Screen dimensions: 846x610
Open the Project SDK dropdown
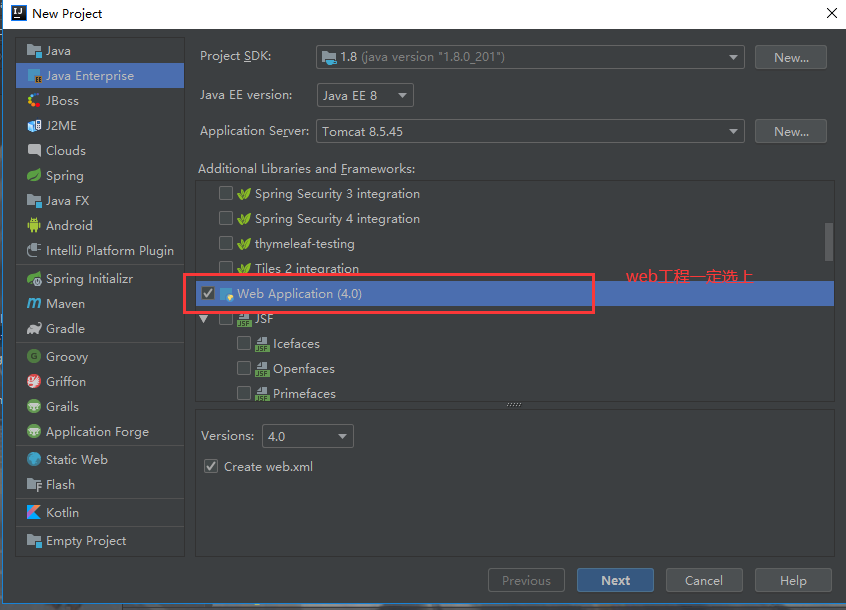pos(530,57)
